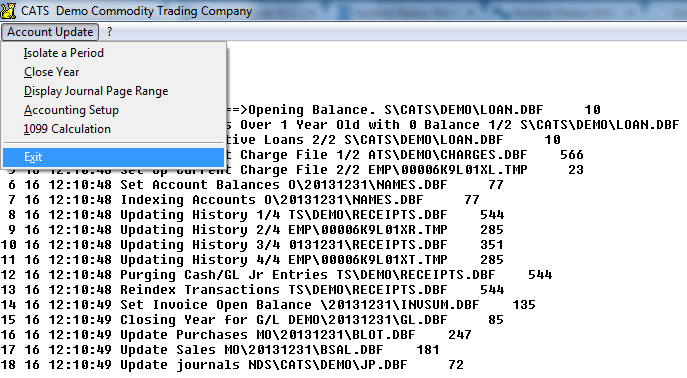687x378 pixels.
Task: Select Isolate a Period
Action: [x=64, y=53]
